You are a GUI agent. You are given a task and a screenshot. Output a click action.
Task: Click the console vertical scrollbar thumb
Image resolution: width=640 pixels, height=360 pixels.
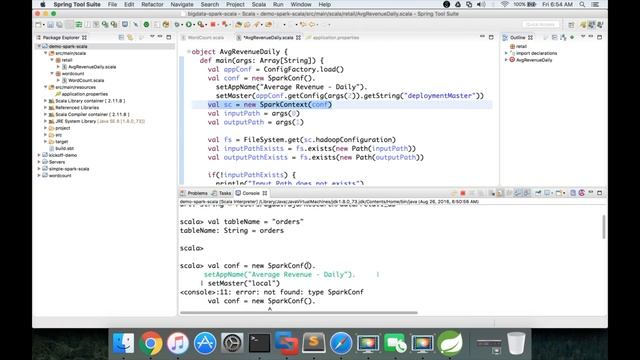[604, 227]
